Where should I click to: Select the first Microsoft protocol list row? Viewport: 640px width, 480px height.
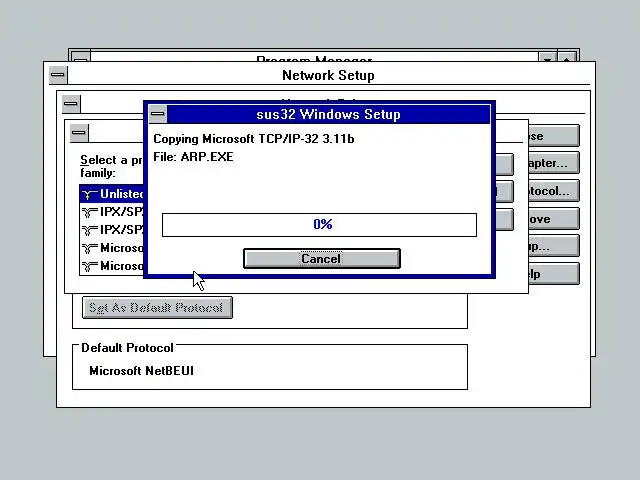coord(112,248)
